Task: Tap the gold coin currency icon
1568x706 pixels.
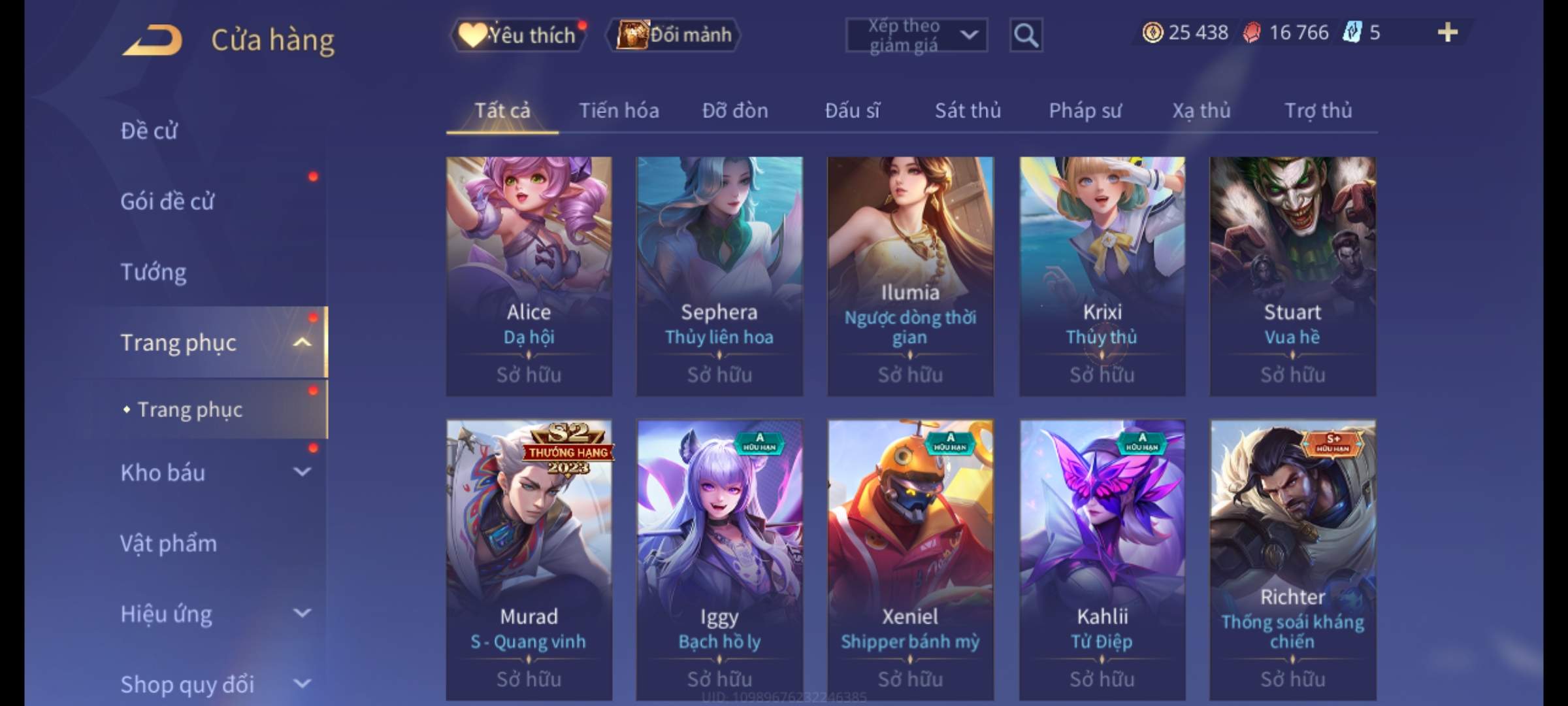Action: 1152,32
